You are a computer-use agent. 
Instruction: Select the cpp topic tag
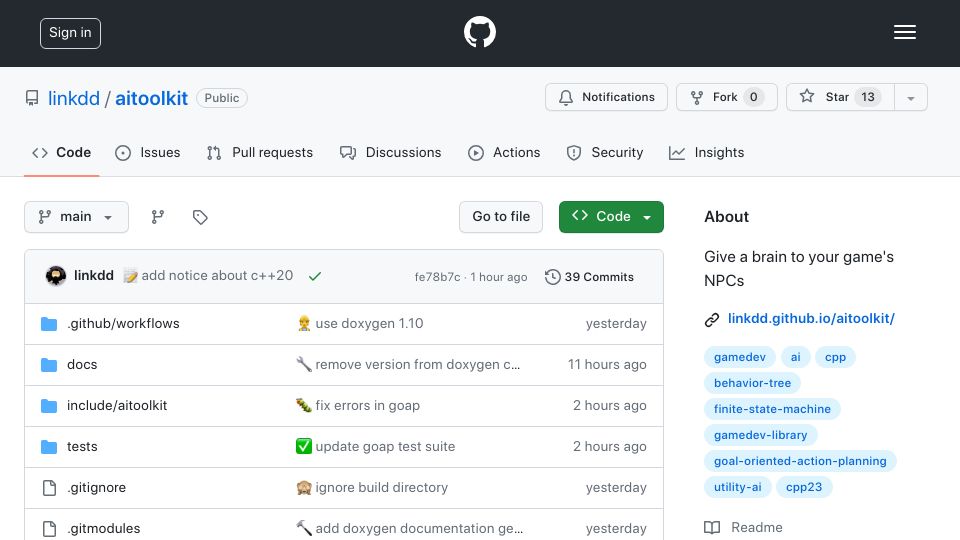(x=835, y=357)
